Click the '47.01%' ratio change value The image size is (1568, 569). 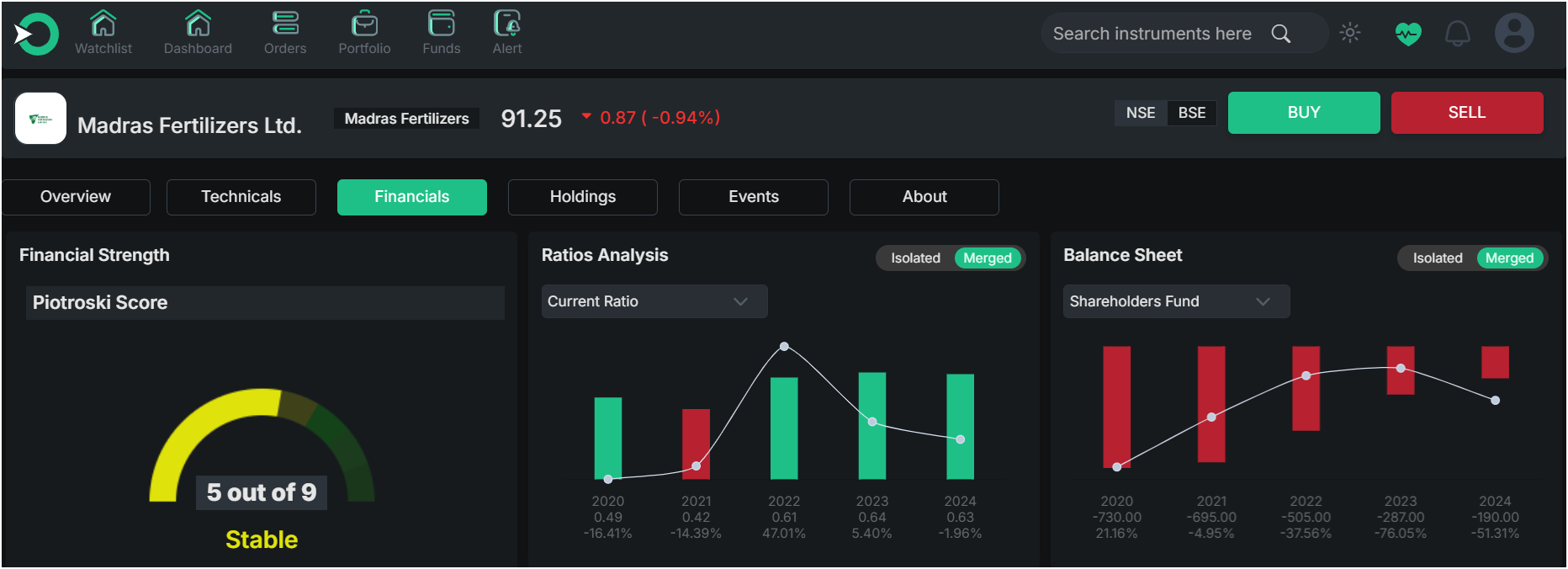tap(784, 534)
